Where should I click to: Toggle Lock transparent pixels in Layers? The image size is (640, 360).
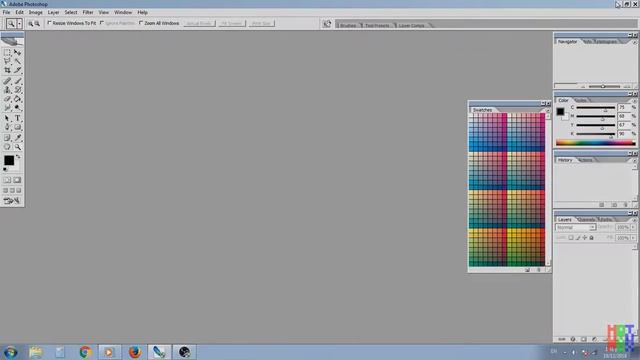point(571,238)
